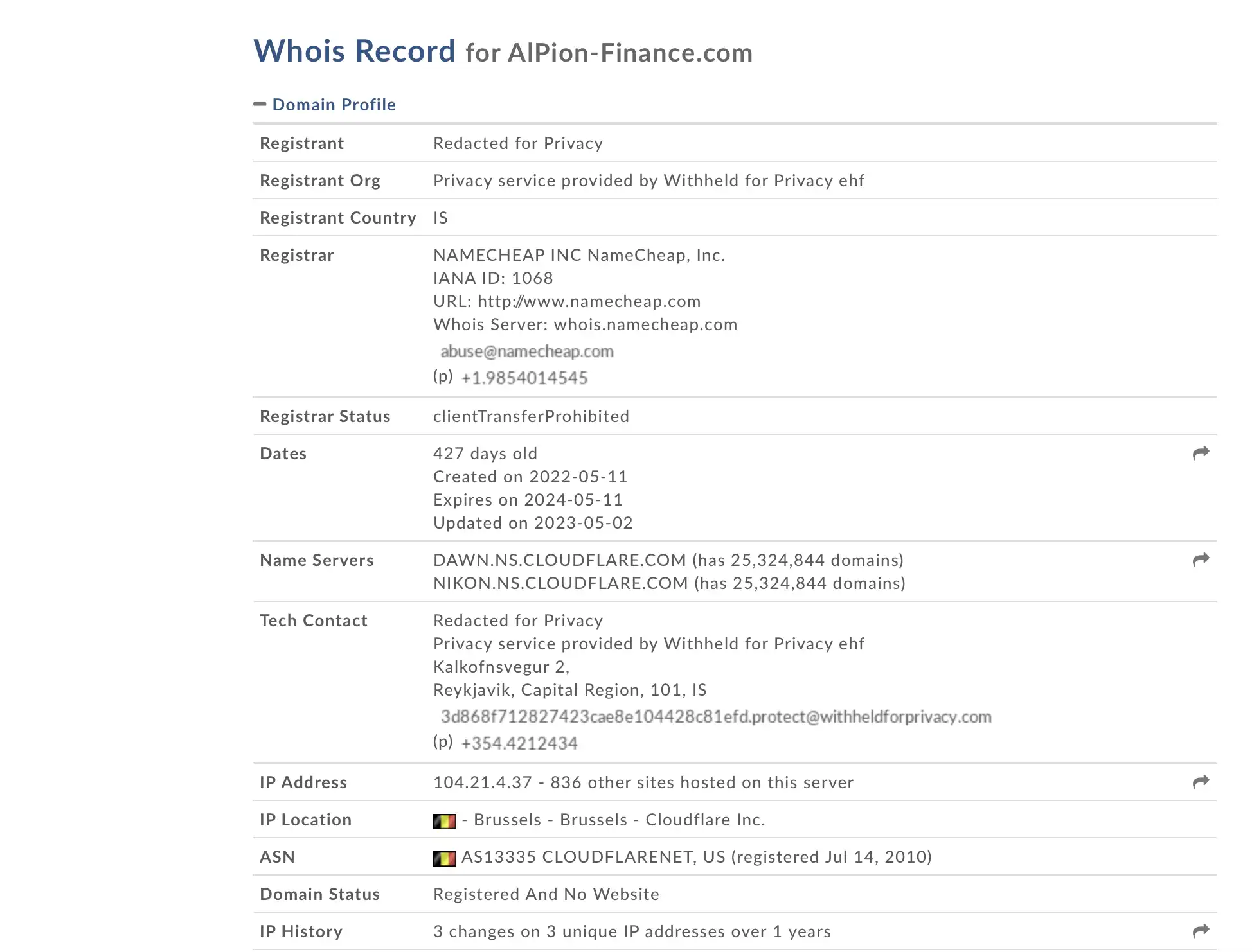
Task: Click the flag icon beside AS13335
Action: pyautogui.click(x=444, y=858)
